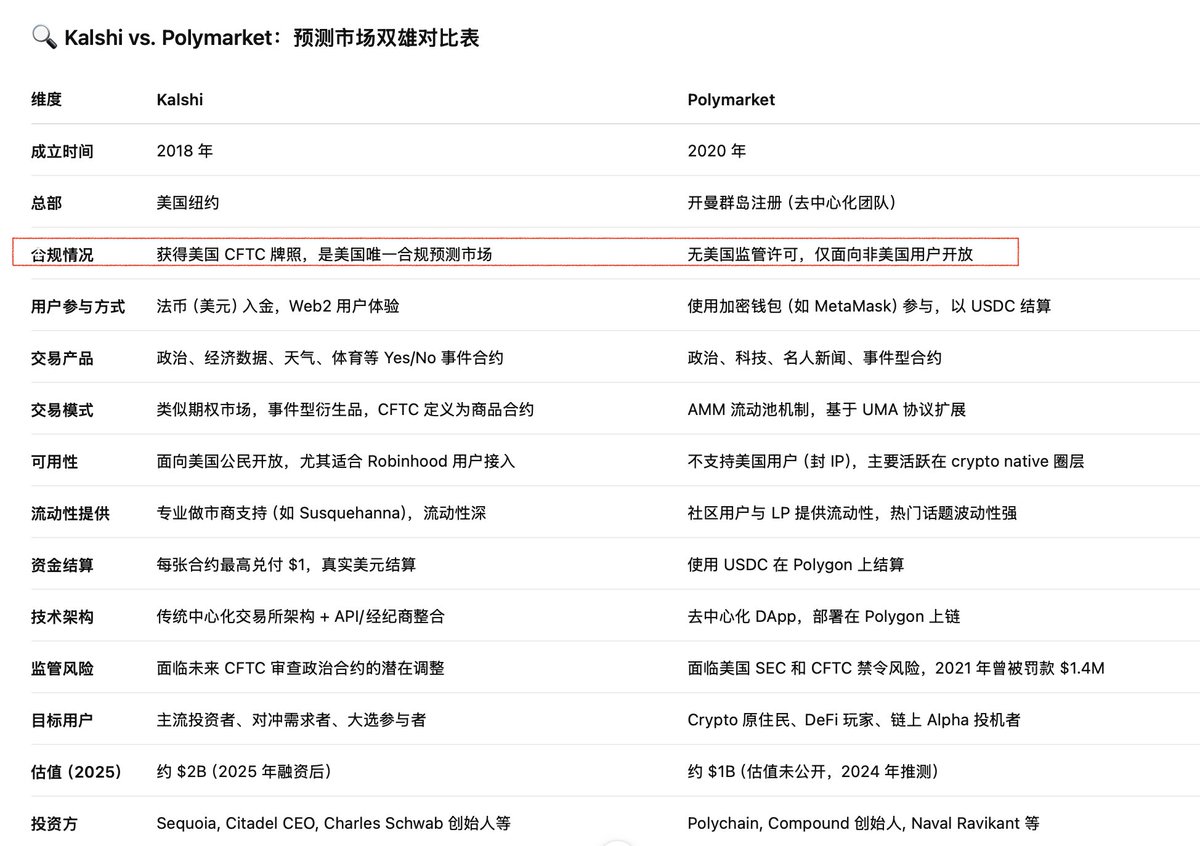Click '约 $1B (估值未公开，2024 年推测)' cell
Screen dimensions: 1200x846
coord(812,772)
